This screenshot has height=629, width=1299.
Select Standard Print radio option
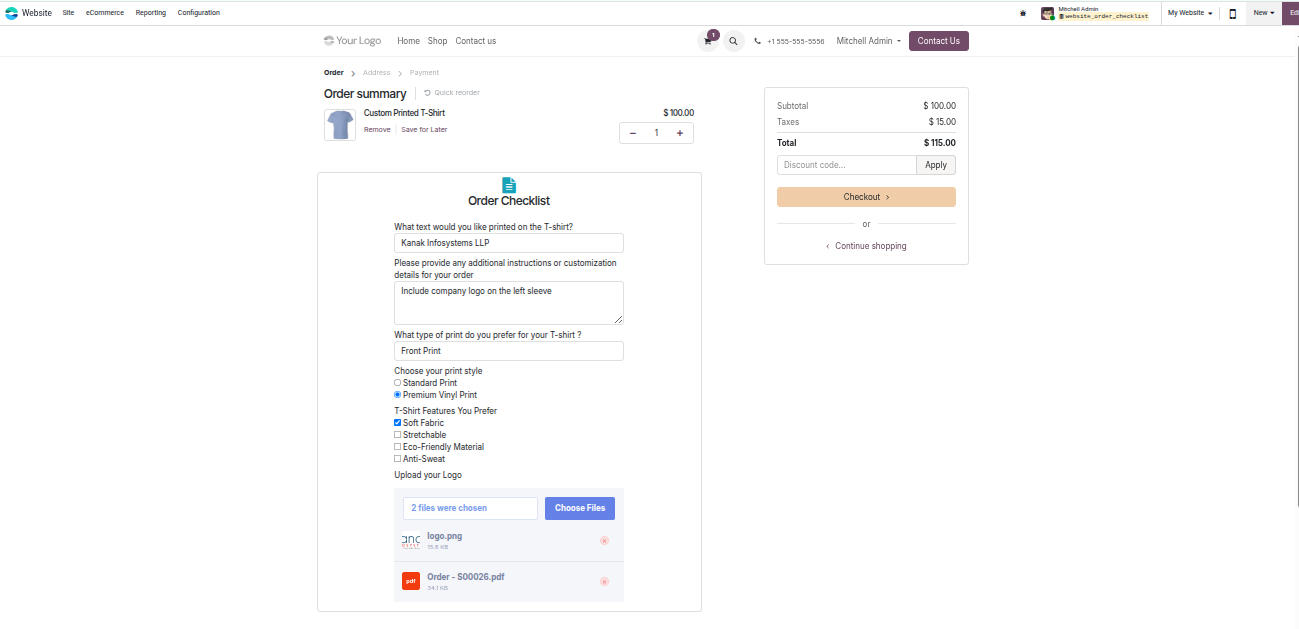tap(397, 383)
